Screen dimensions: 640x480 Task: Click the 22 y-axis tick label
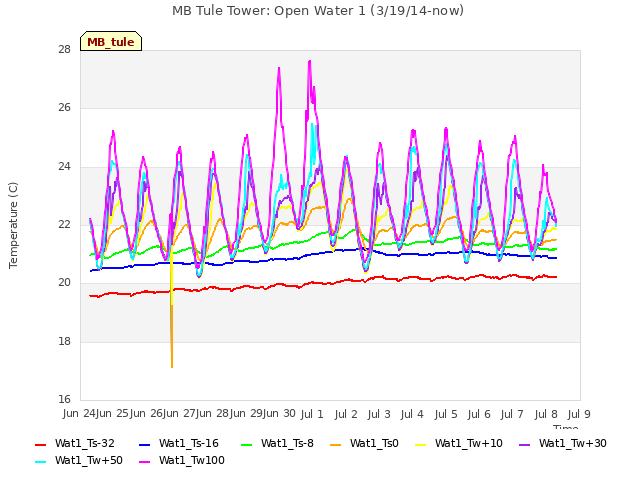[64, 224]
